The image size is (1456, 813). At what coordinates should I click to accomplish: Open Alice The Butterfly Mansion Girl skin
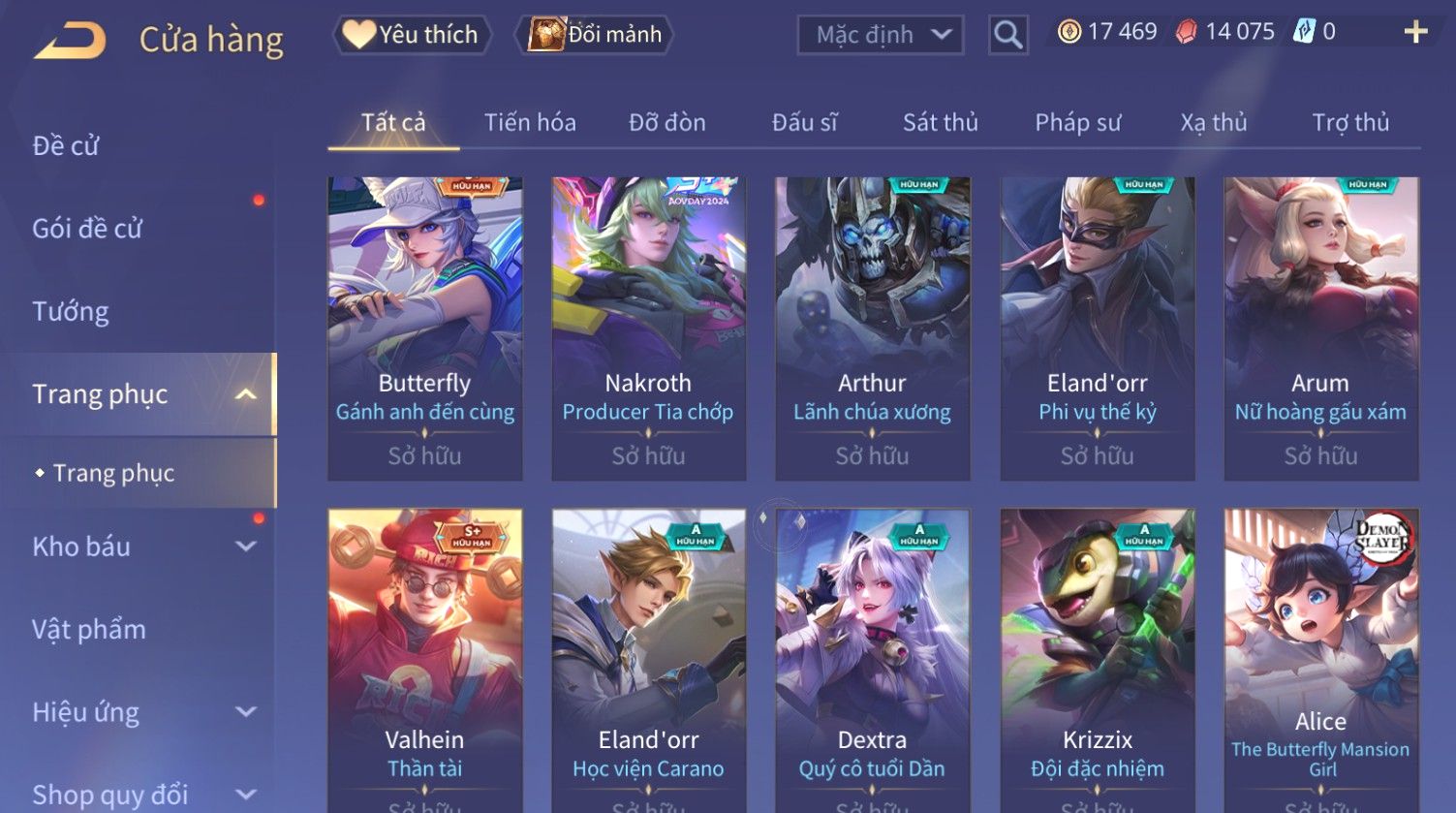click(1321, 661)
